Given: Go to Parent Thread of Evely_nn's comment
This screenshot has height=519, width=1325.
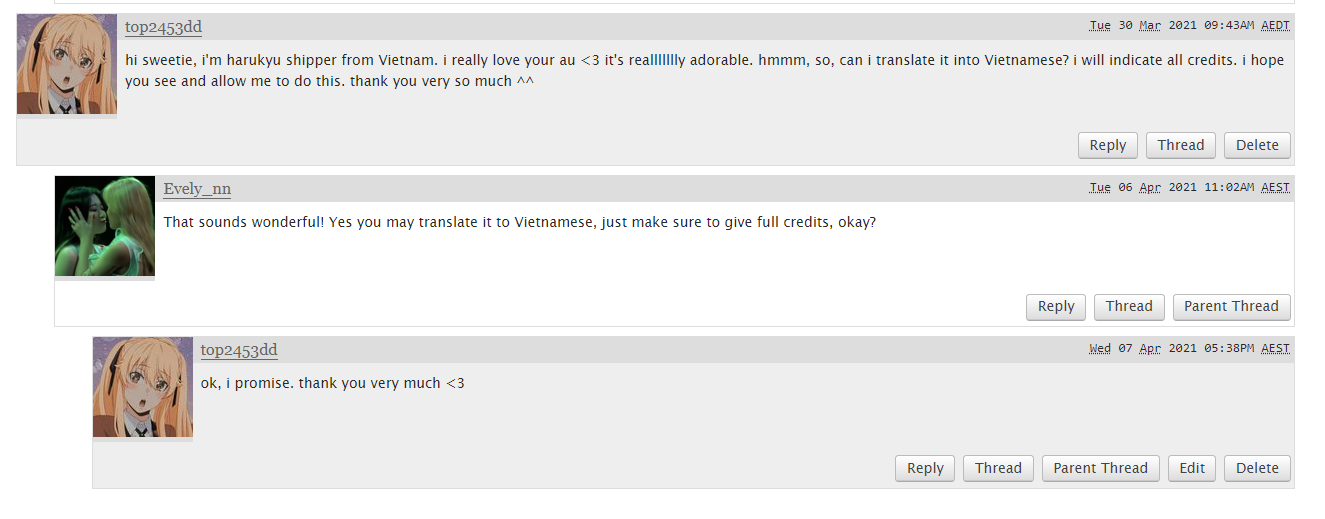Looking at the screenshot, I should point(1231,307).
